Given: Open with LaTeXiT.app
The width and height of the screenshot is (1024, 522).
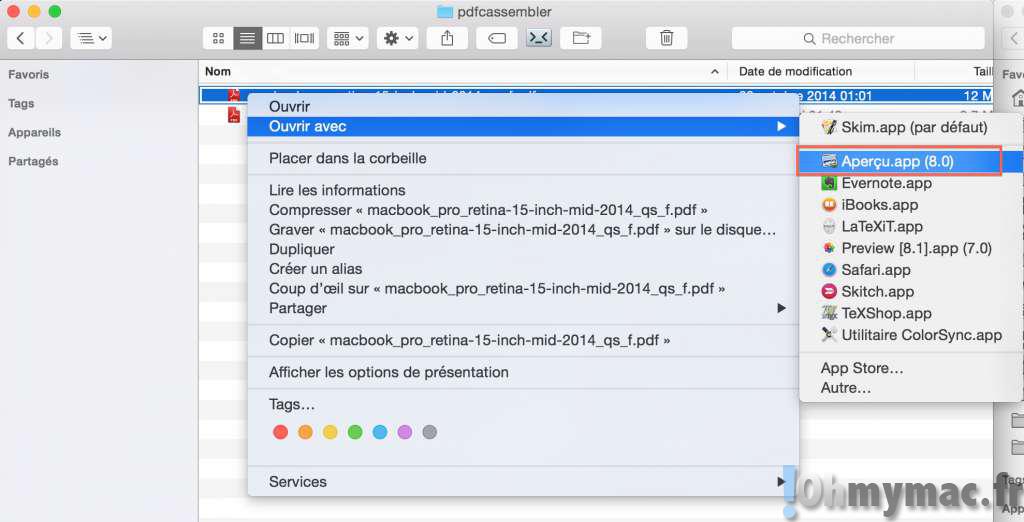Looking at the screenshot, I should pyautogui.click(x=910, y=227).
